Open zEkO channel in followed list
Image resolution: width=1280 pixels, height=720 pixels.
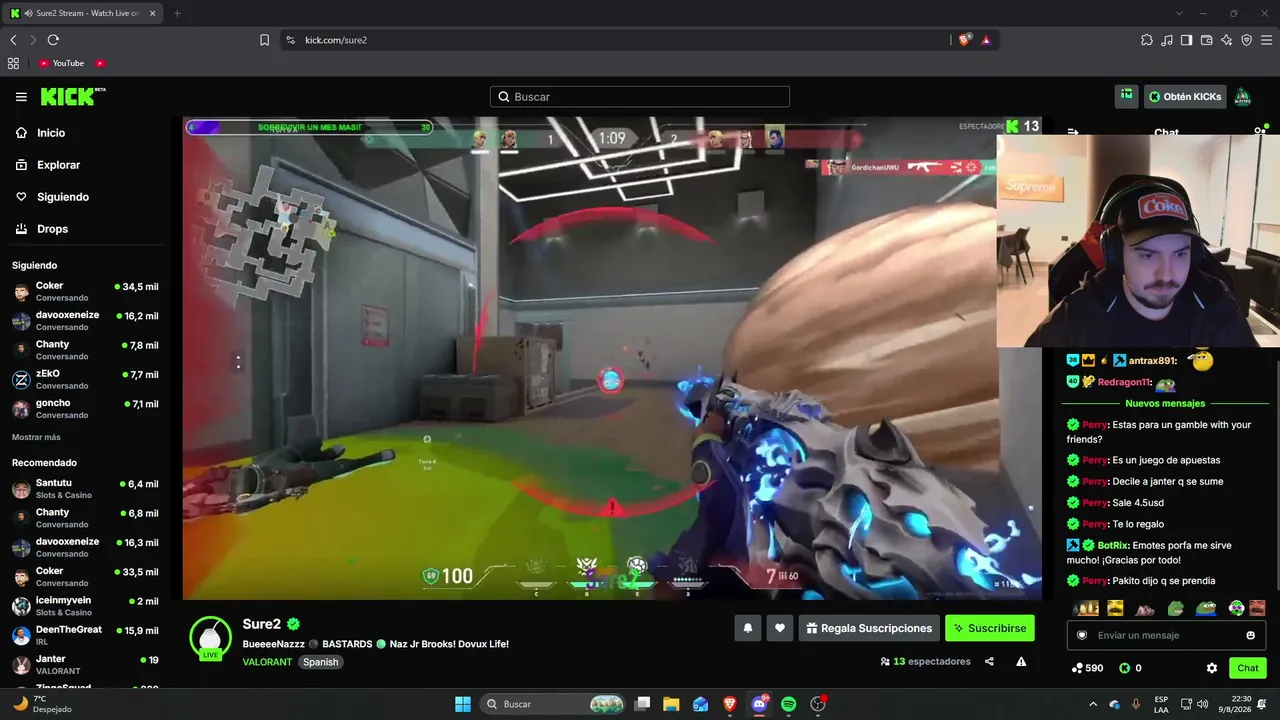click(85, 379)
